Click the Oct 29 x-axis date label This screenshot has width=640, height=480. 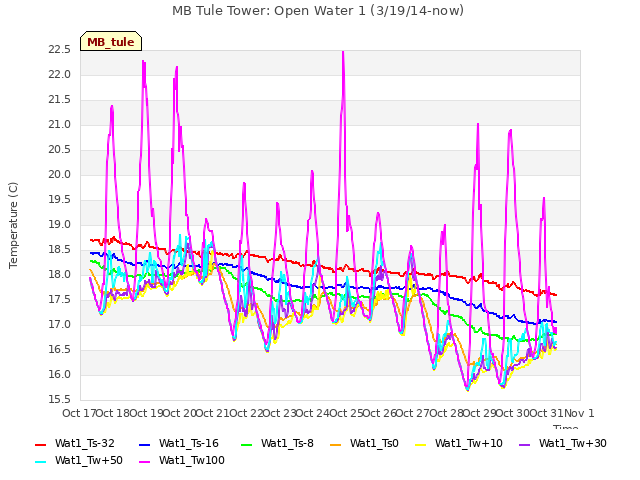tap(480, 413)
